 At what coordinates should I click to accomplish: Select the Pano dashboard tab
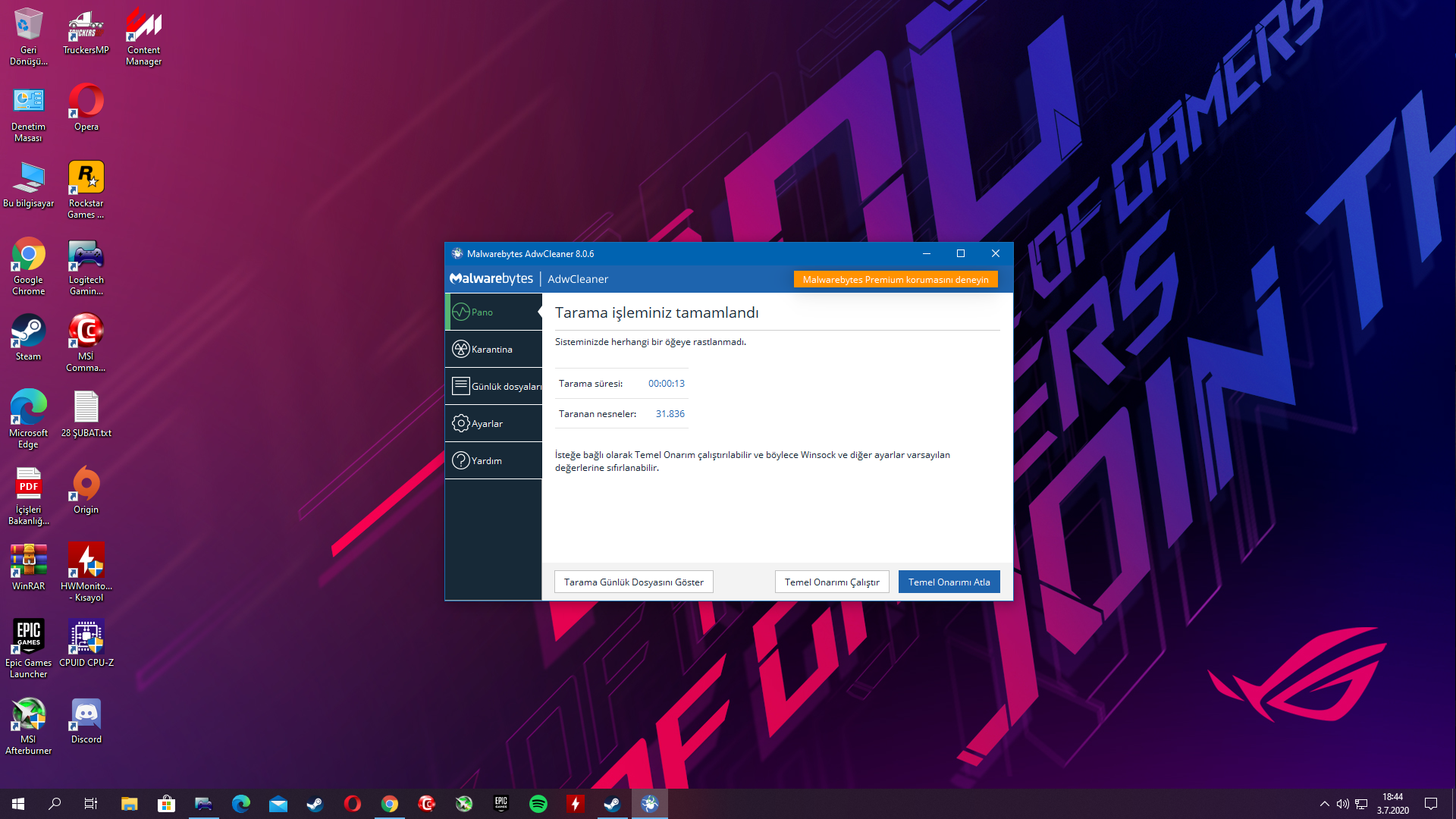tap(493, 312)
